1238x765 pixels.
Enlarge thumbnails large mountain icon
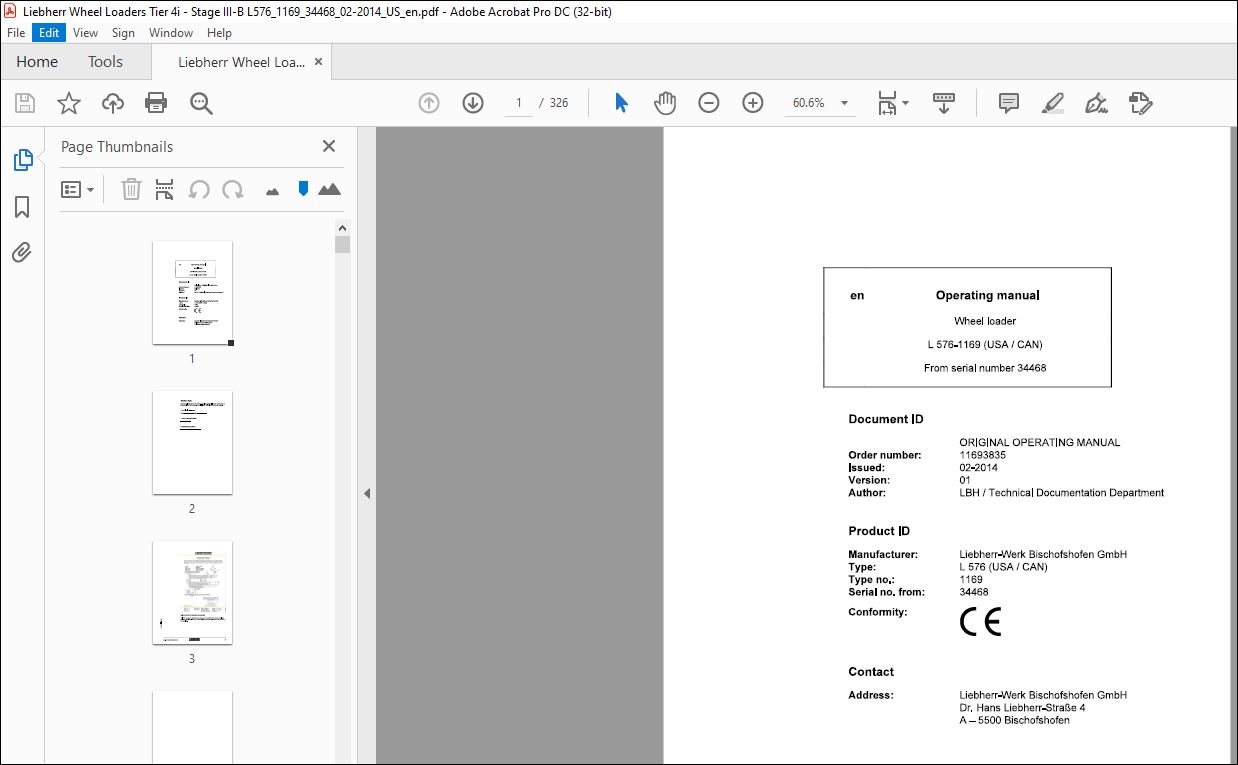pos(329,189)
